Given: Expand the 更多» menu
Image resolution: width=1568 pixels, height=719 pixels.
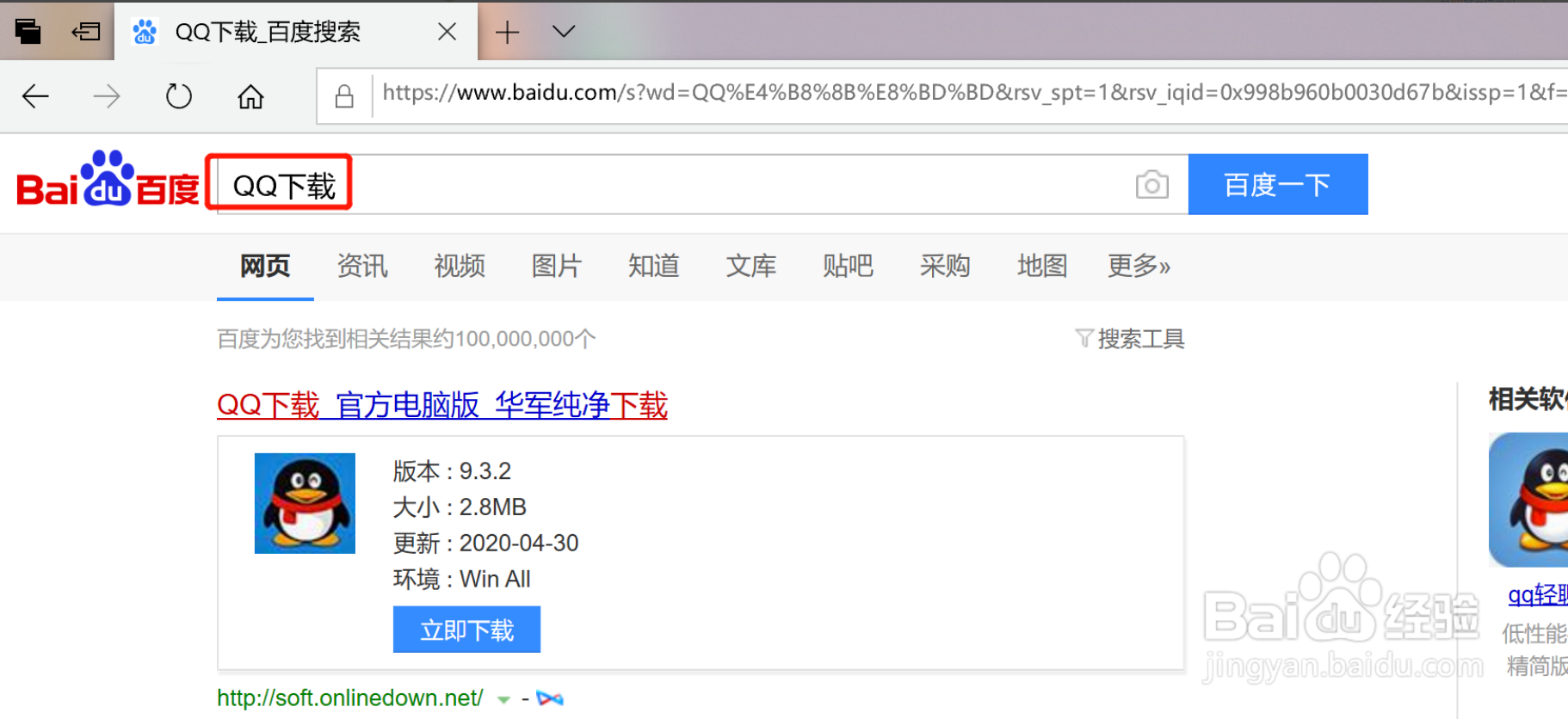Looking at the screenshot, I should pos(1139,266).
